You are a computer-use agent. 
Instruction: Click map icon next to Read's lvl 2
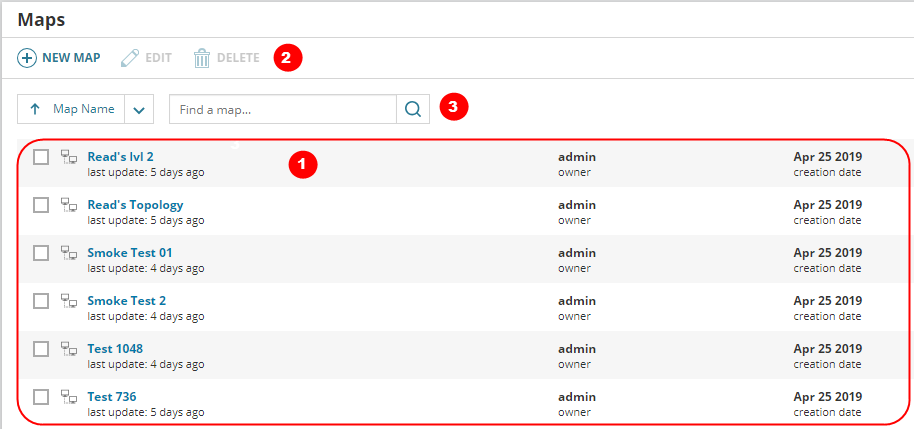coord(69,157)
